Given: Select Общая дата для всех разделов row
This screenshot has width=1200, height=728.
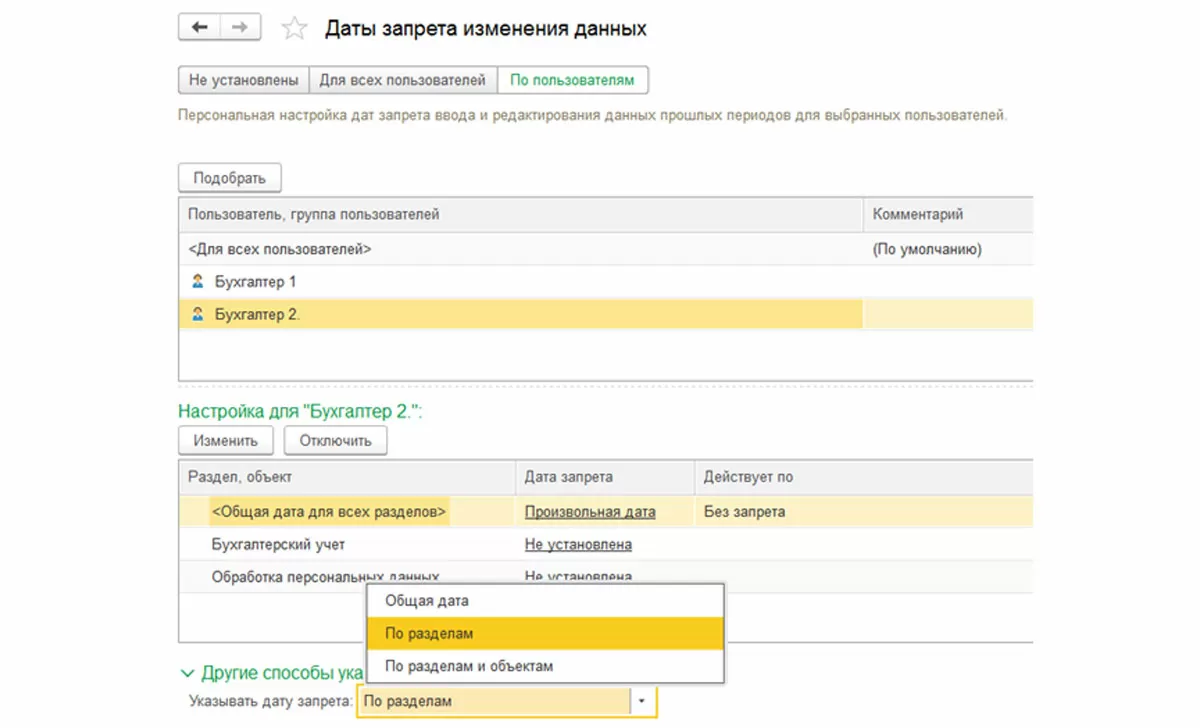Looking at the screenshot, I should pos(329,512).
